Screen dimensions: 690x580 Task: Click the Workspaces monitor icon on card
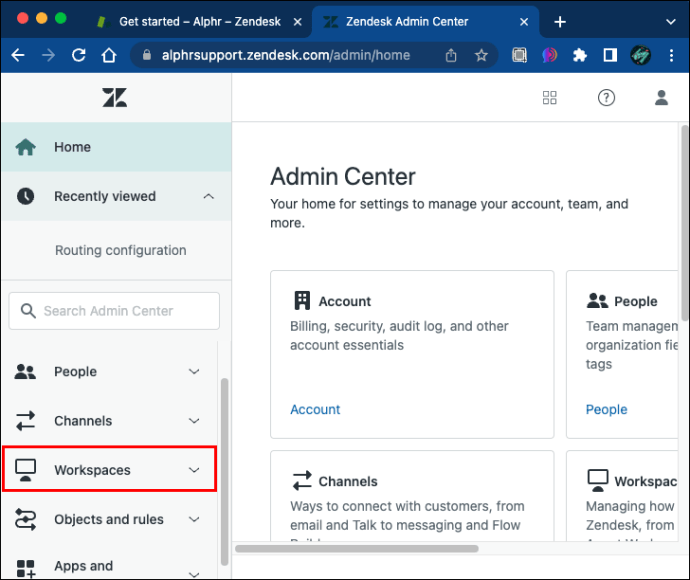click(x=598, y=481)
